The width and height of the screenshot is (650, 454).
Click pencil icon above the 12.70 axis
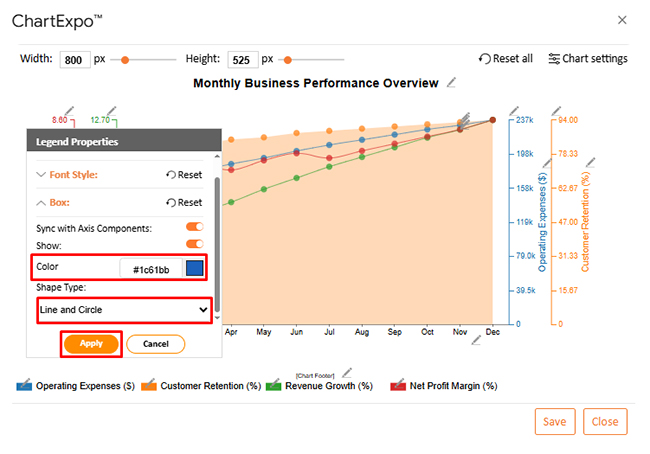pos(110,108)
